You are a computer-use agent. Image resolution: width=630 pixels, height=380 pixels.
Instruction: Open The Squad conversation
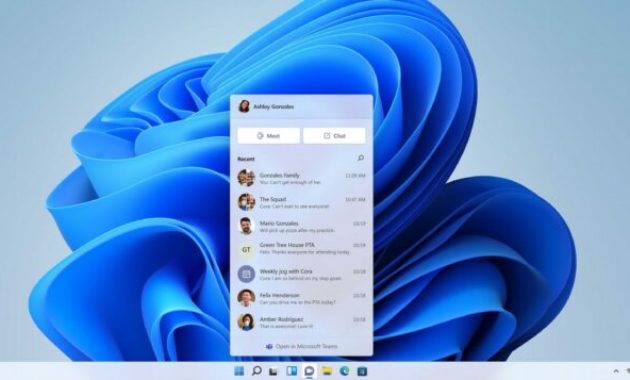tap(301, 202)
